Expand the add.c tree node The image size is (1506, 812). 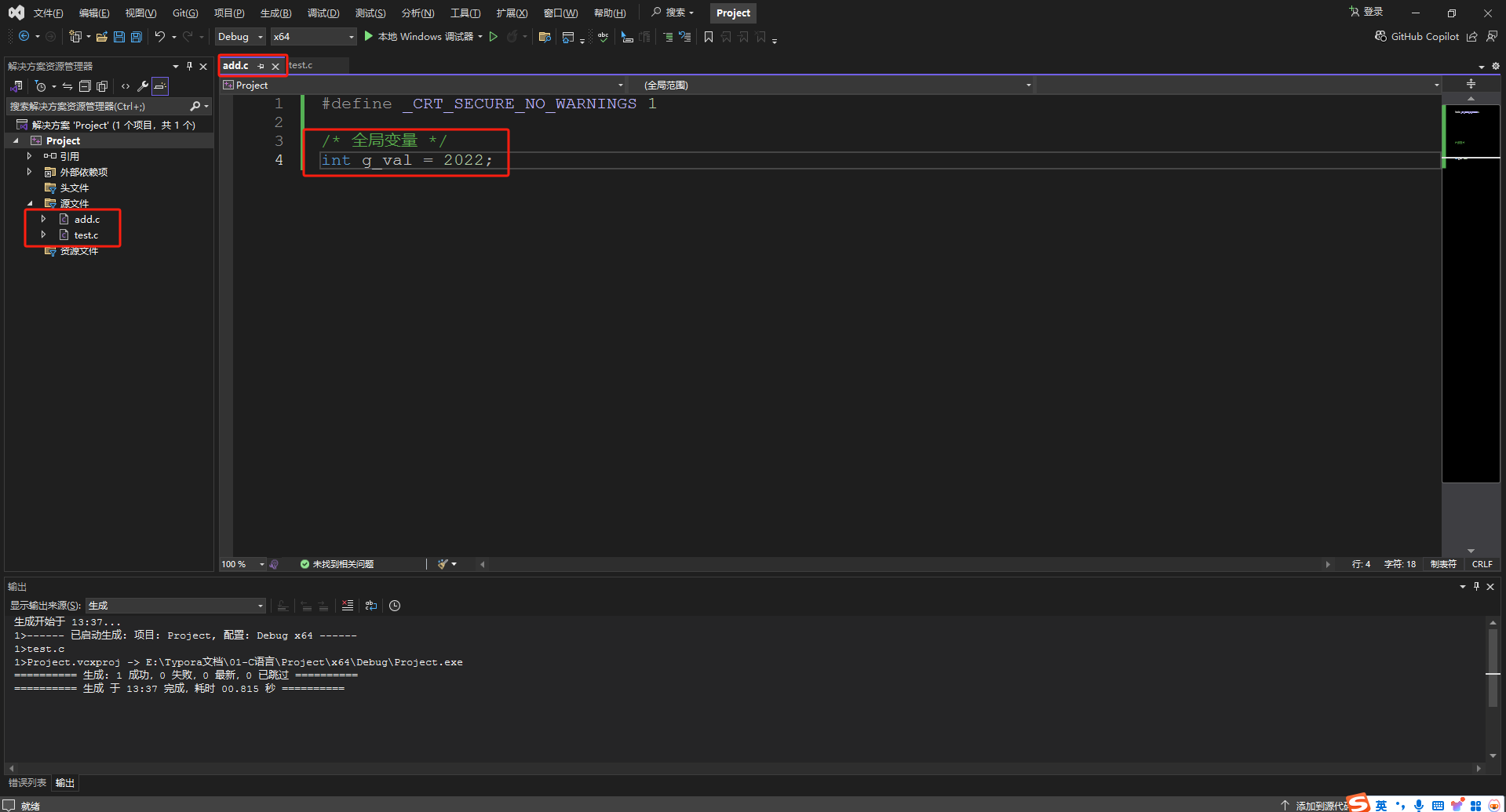[43, 220]
